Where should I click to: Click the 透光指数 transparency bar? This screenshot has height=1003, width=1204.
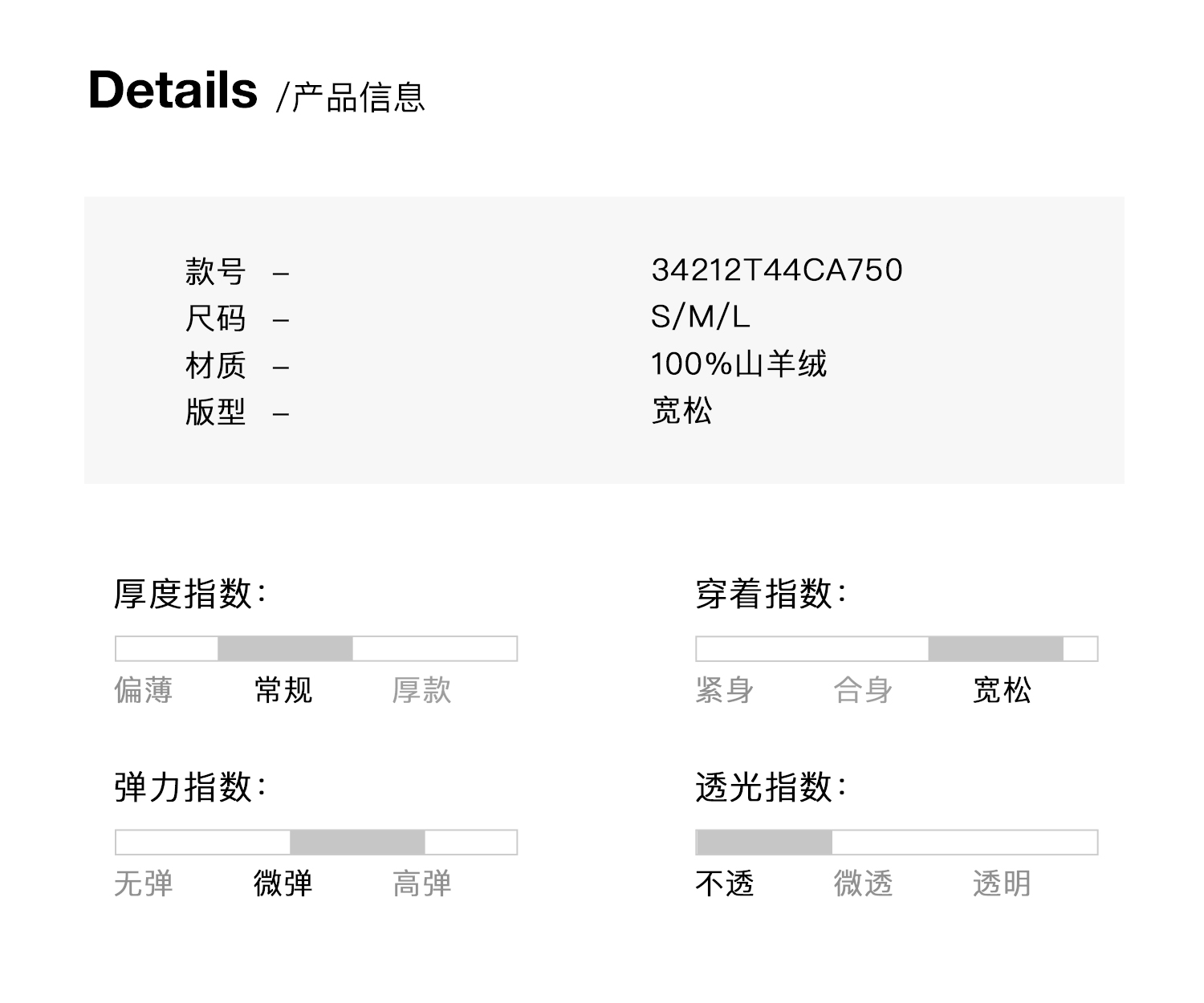coord(897,842)
